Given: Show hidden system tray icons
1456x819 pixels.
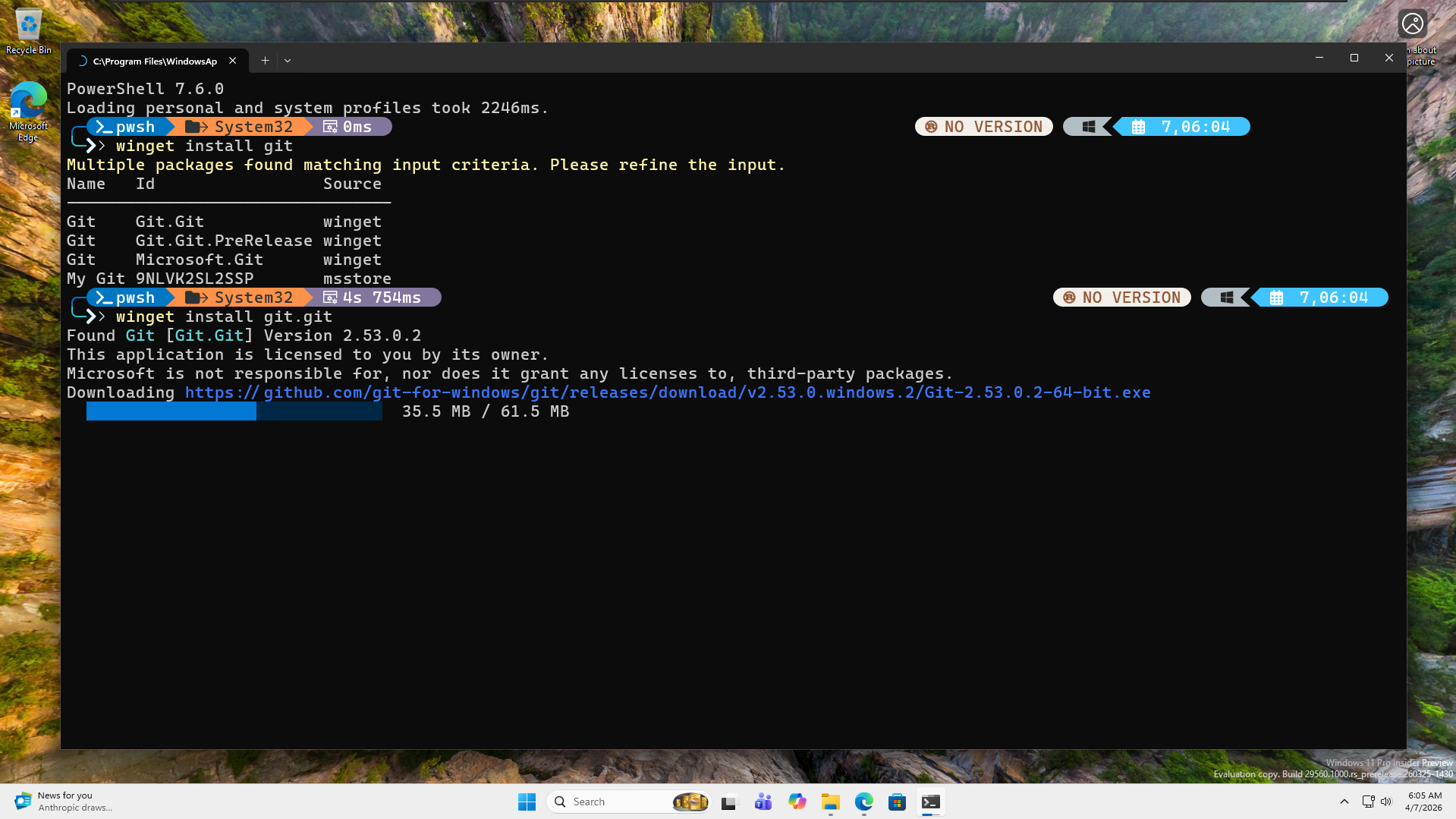Looking at the screenshot, I should click(1344, 802).
